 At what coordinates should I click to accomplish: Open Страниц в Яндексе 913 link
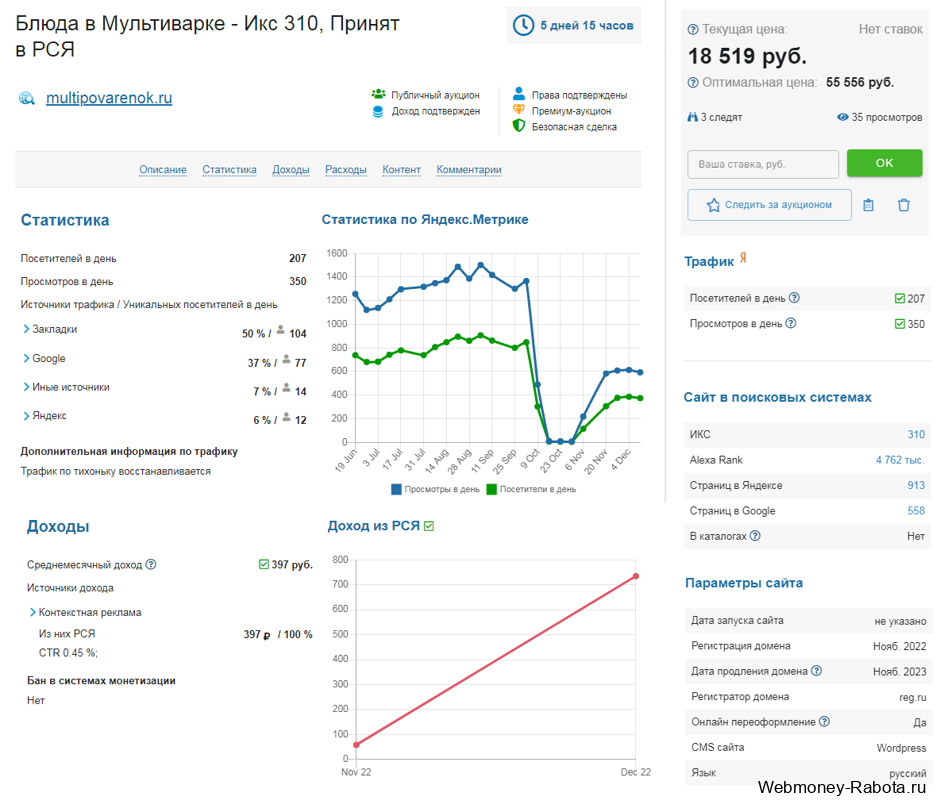coord(916,485)
